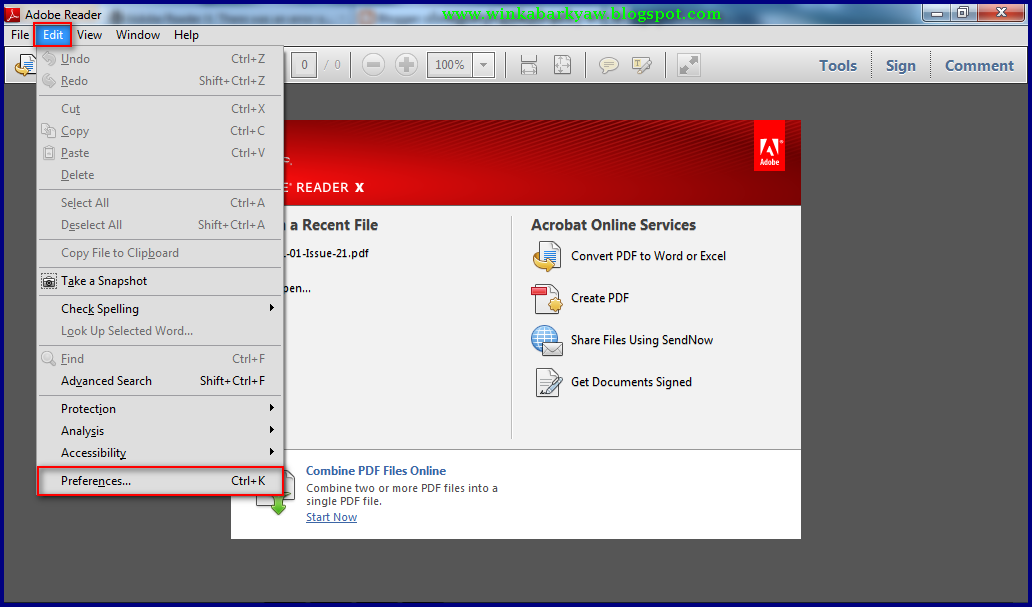Open the View menu
This screenshot has width=1032, height=607.
90,35
